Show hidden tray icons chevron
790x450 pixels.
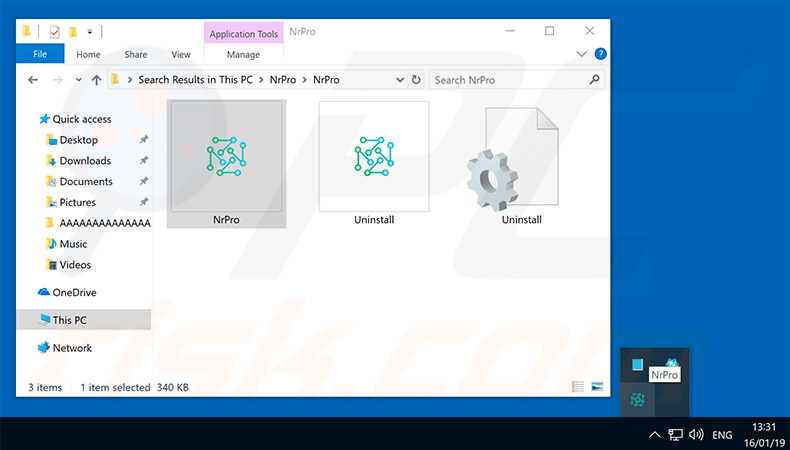click(x=654, y=434)
